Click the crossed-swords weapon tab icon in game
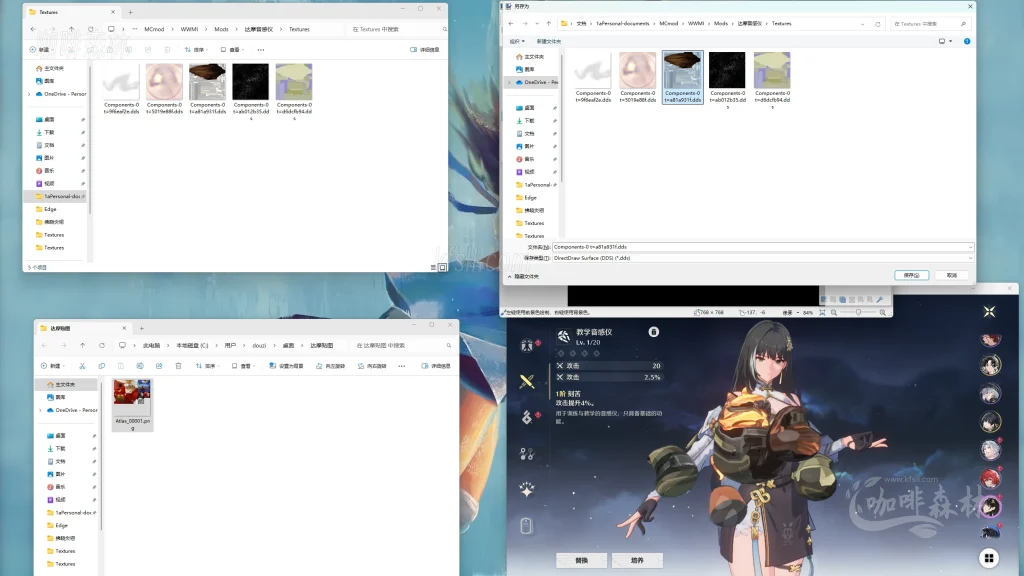 pyautogui.click(x=527, y=380)
